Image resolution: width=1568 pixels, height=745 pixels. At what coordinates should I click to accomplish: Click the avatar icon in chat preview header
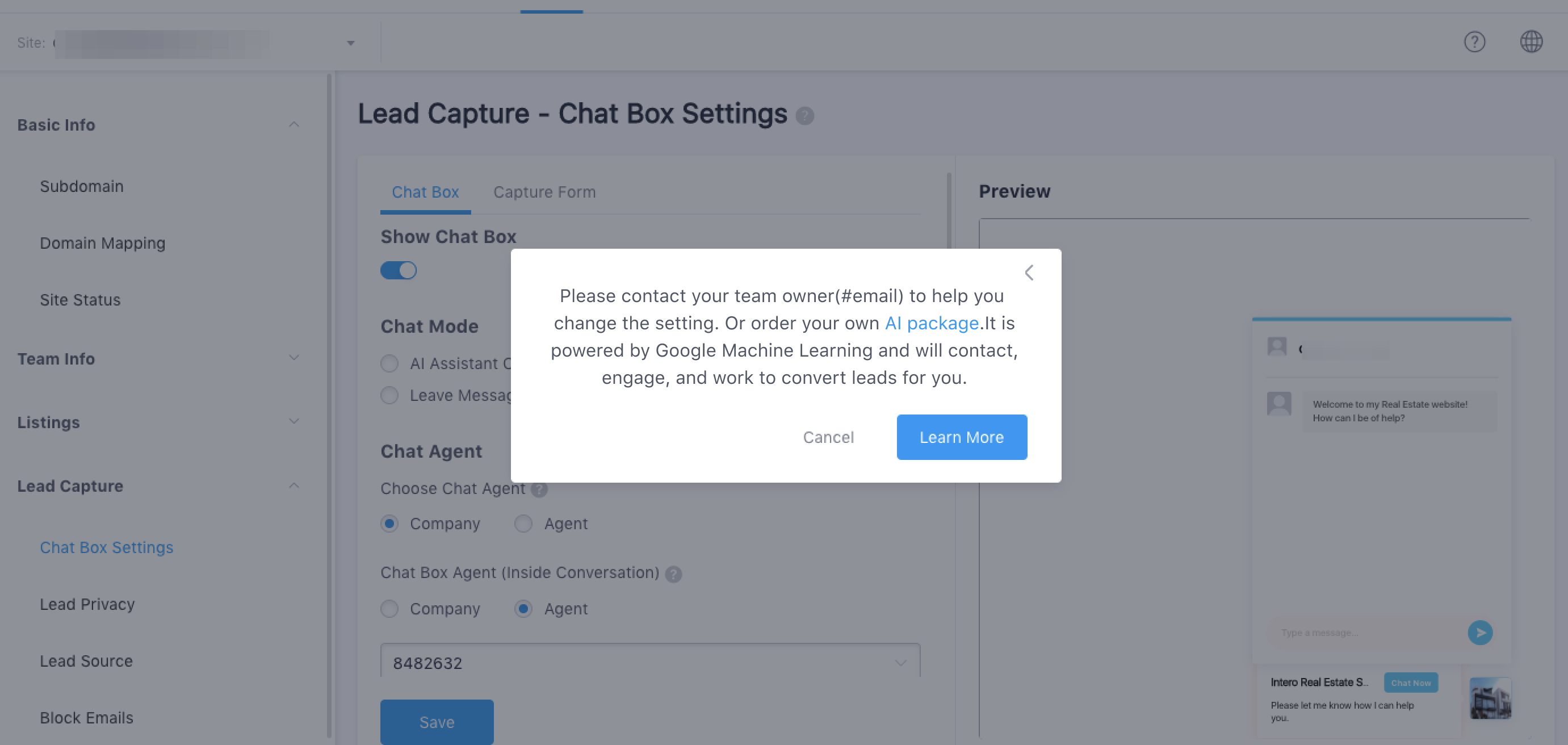click(1276, 347)
